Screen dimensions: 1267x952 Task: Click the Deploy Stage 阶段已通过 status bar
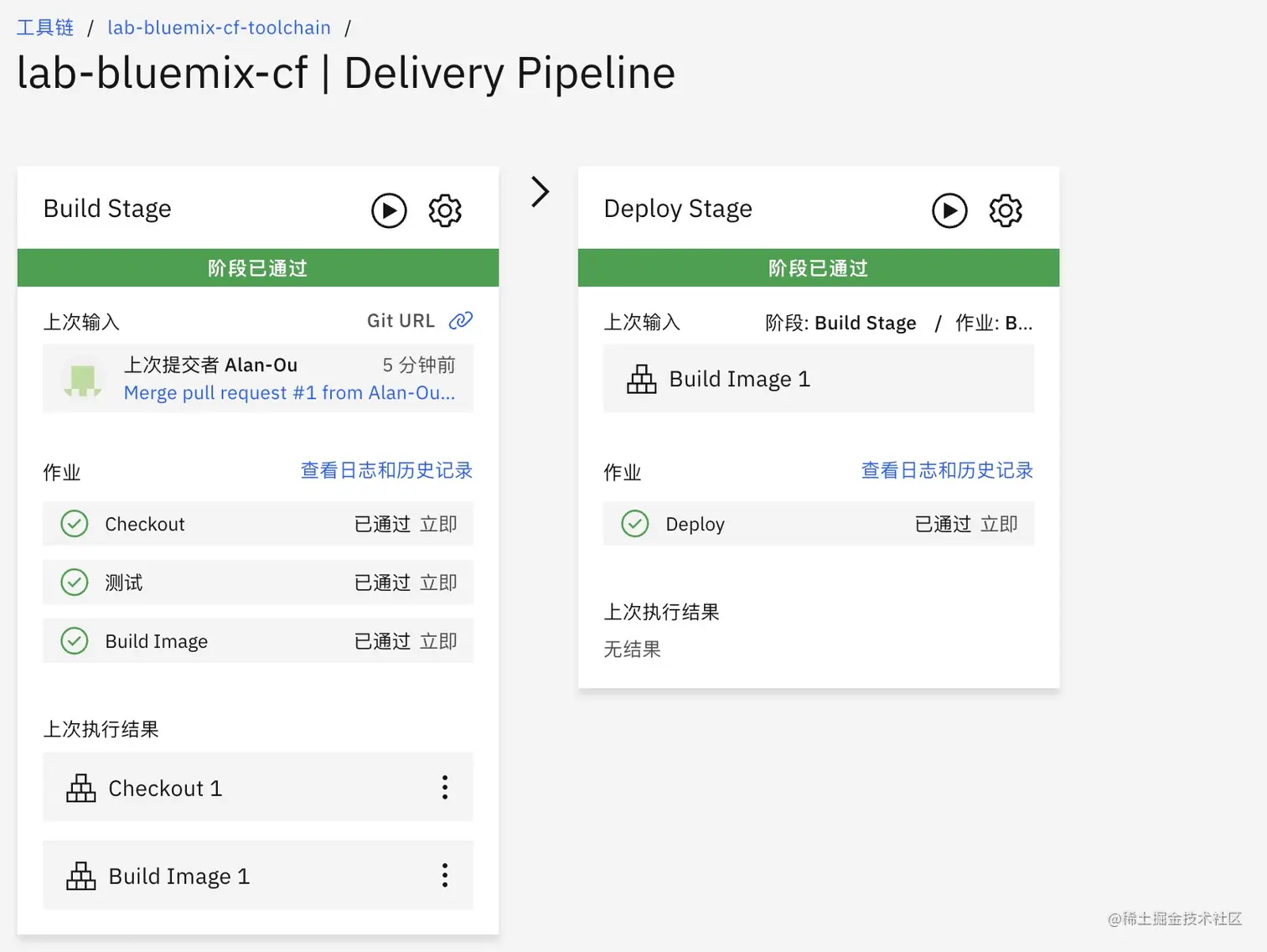819,267
